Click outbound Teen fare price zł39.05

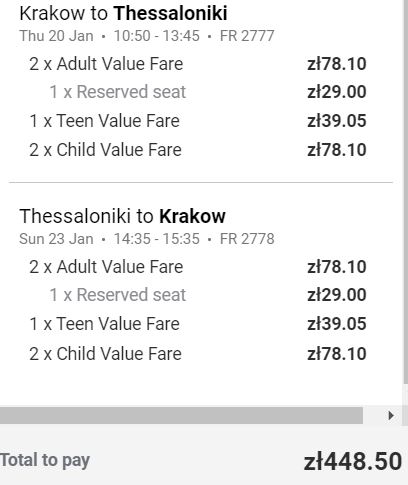[x=337, y=121]
